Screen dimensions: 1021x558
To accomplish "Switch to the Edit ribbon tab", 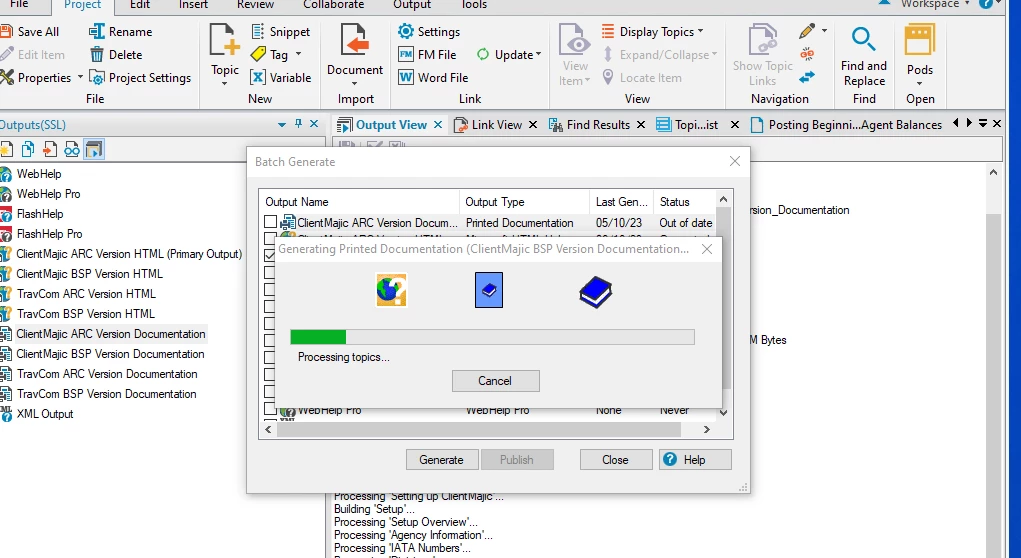I will [x=140, y=4].
